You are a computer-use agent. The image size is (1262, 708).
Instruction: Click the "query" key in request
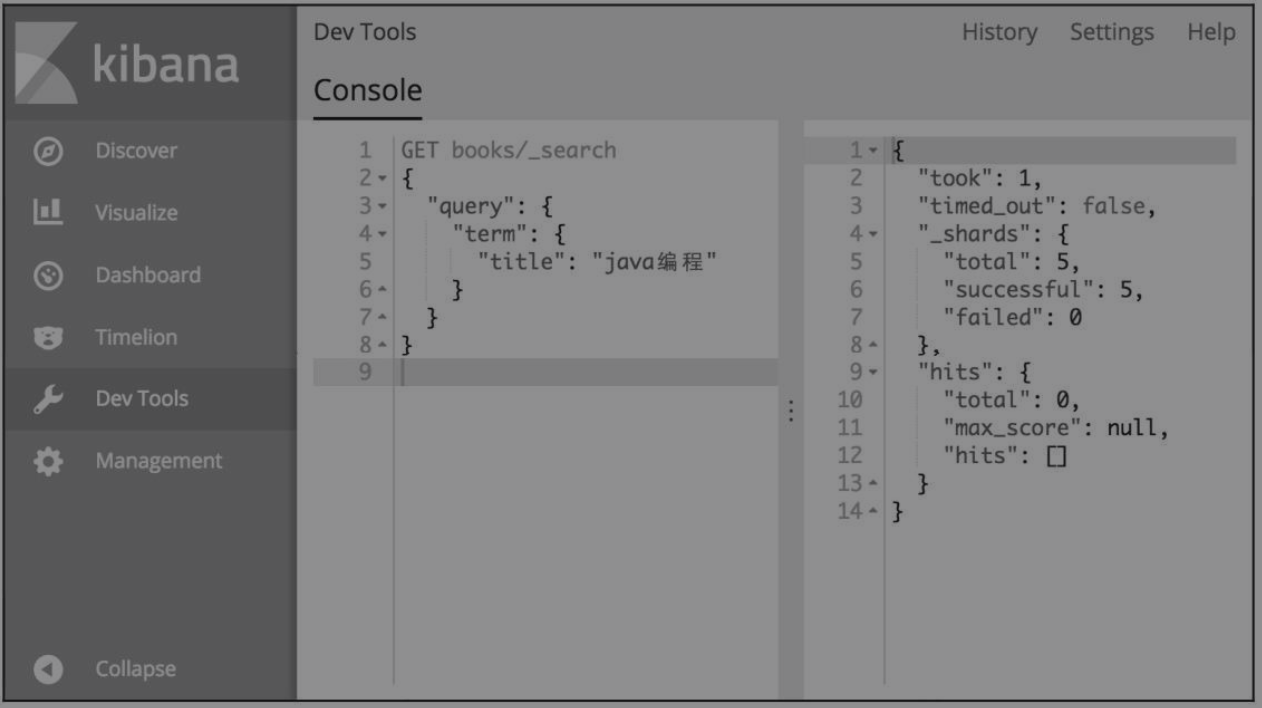coord(469,207)
